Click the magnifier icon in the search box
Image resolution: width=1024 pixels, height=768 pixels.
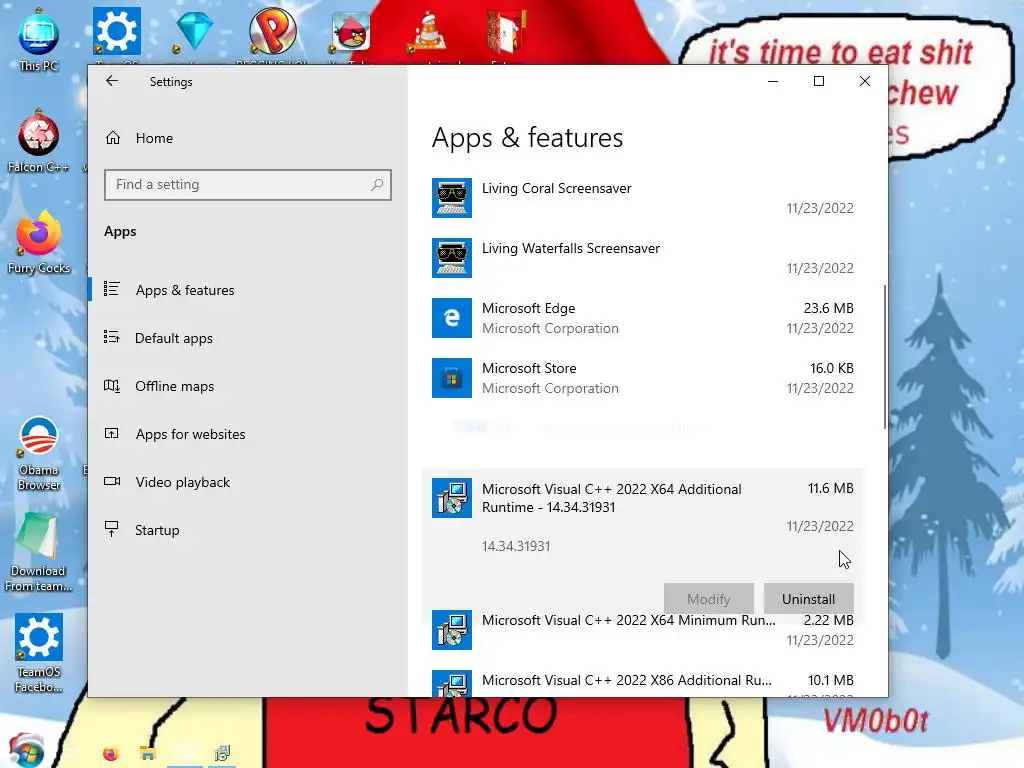tap(377, 185)
